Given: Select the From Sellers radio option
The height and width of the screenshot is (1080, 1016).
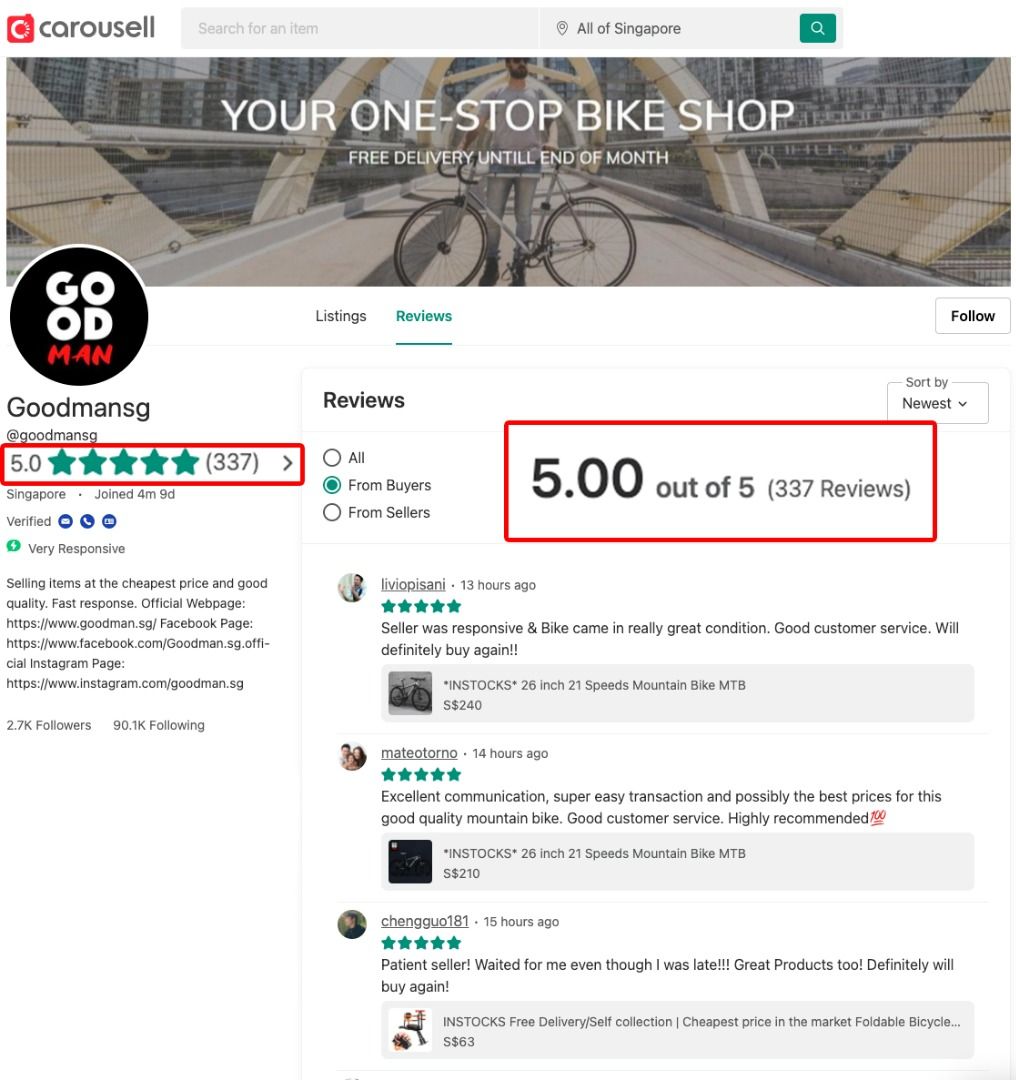Looking at the screenshot, I should tap(332, 512).
